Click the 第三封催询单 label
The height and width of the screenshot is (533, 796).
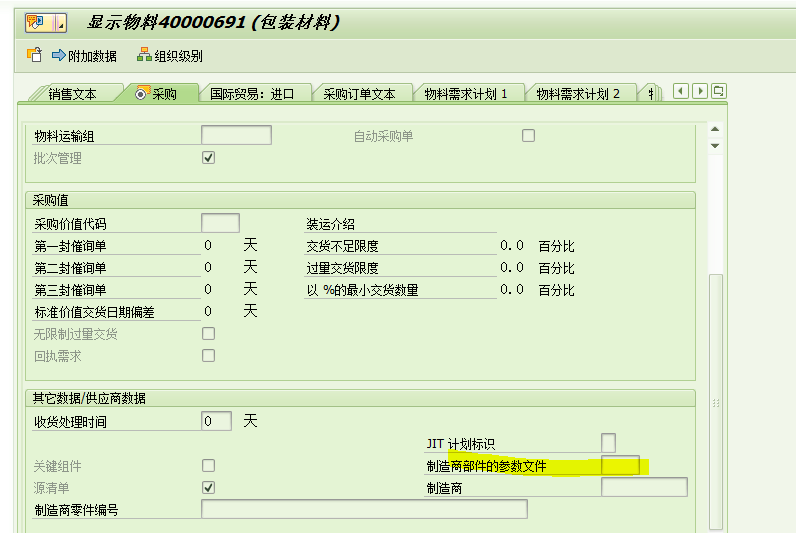pos(70,290)
